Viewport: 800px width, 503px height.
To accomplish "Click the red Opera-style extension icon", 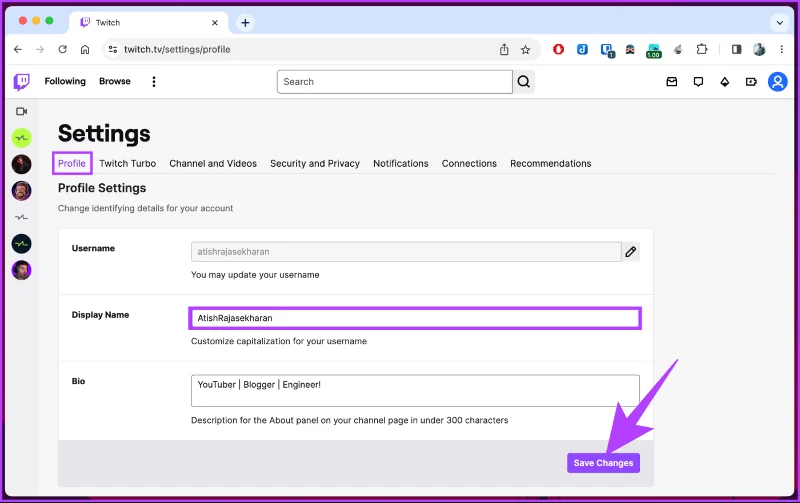I will pos(558,49).
